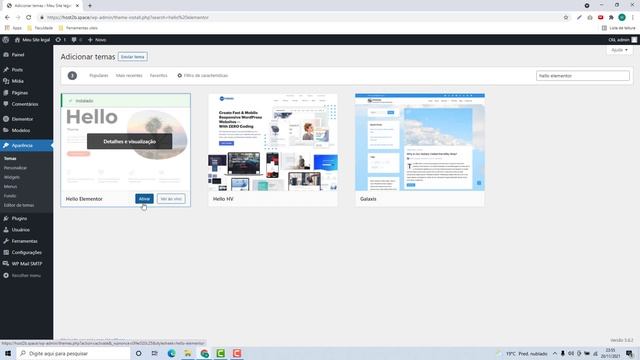Select Personalizar submenu item
This screenshot has width=640, height=360.
click(x=16, y=168)
